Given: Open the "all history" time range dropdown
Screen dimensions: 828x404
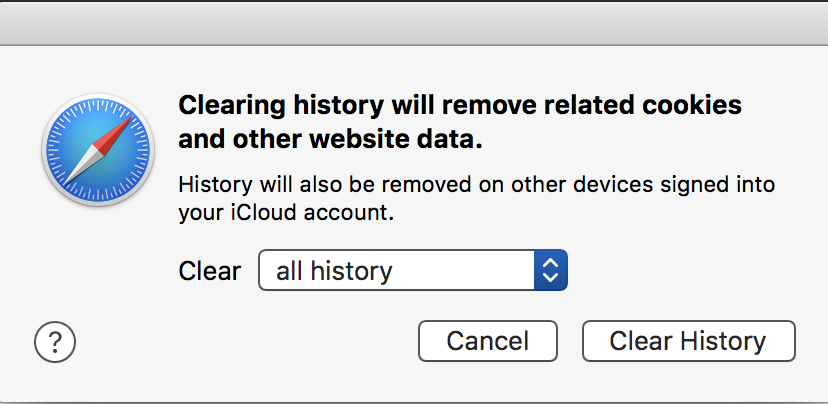Looking at the screenshot, I should click(412, 270).
